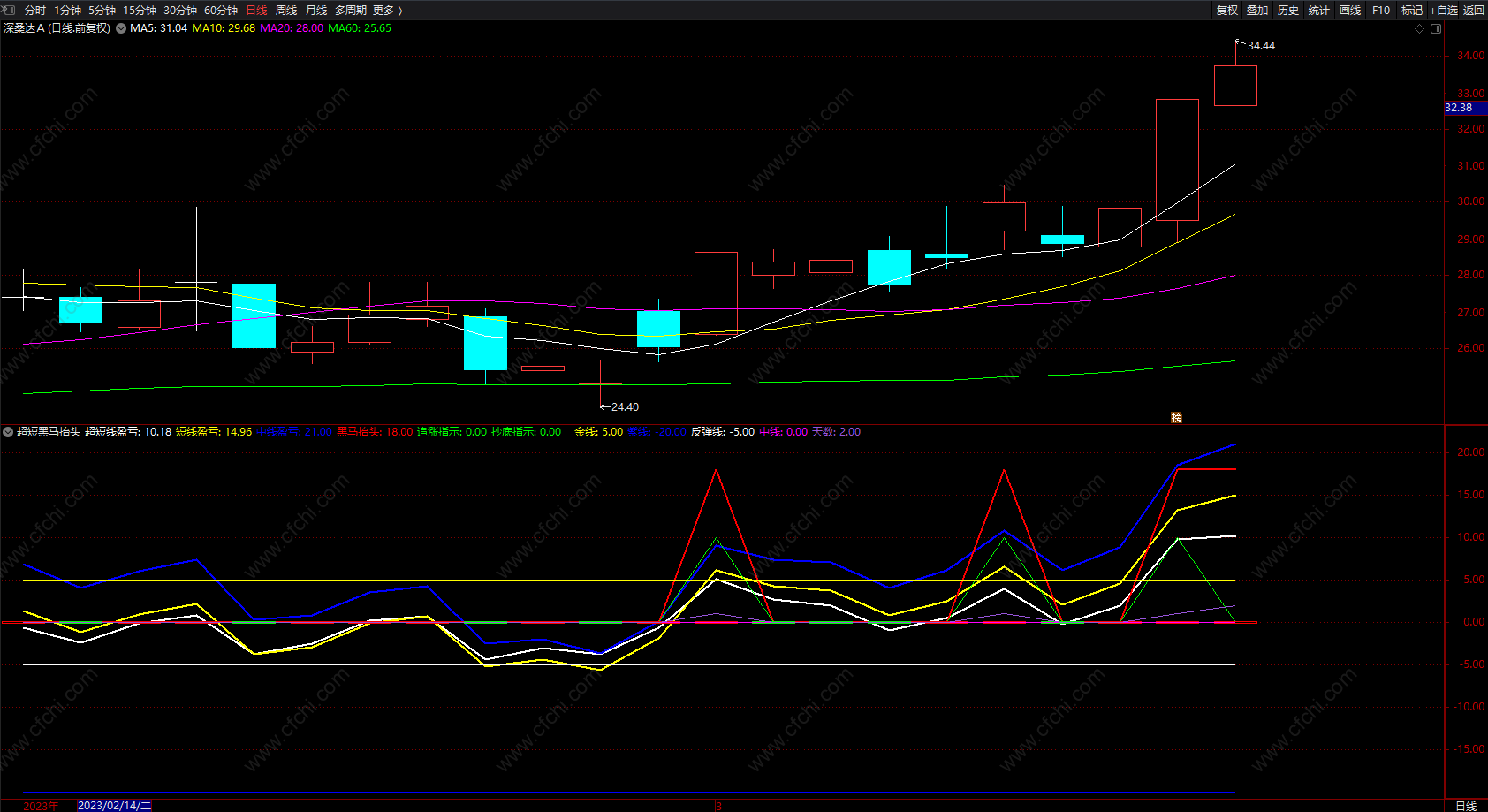
Task: Expand the 超短黑马抬头 indicator dropdown
Action: [8, 432]
